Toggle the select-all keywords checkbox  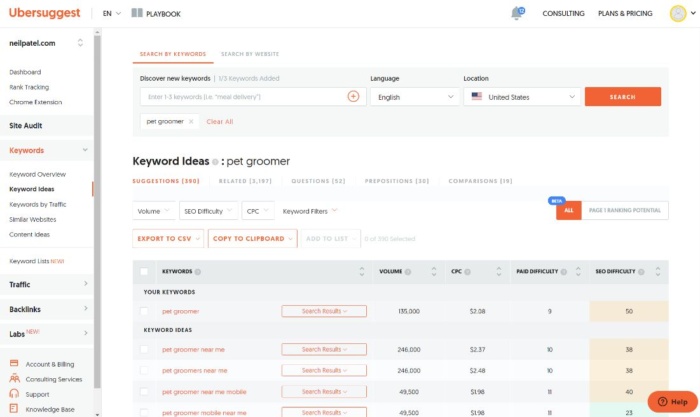145,271
